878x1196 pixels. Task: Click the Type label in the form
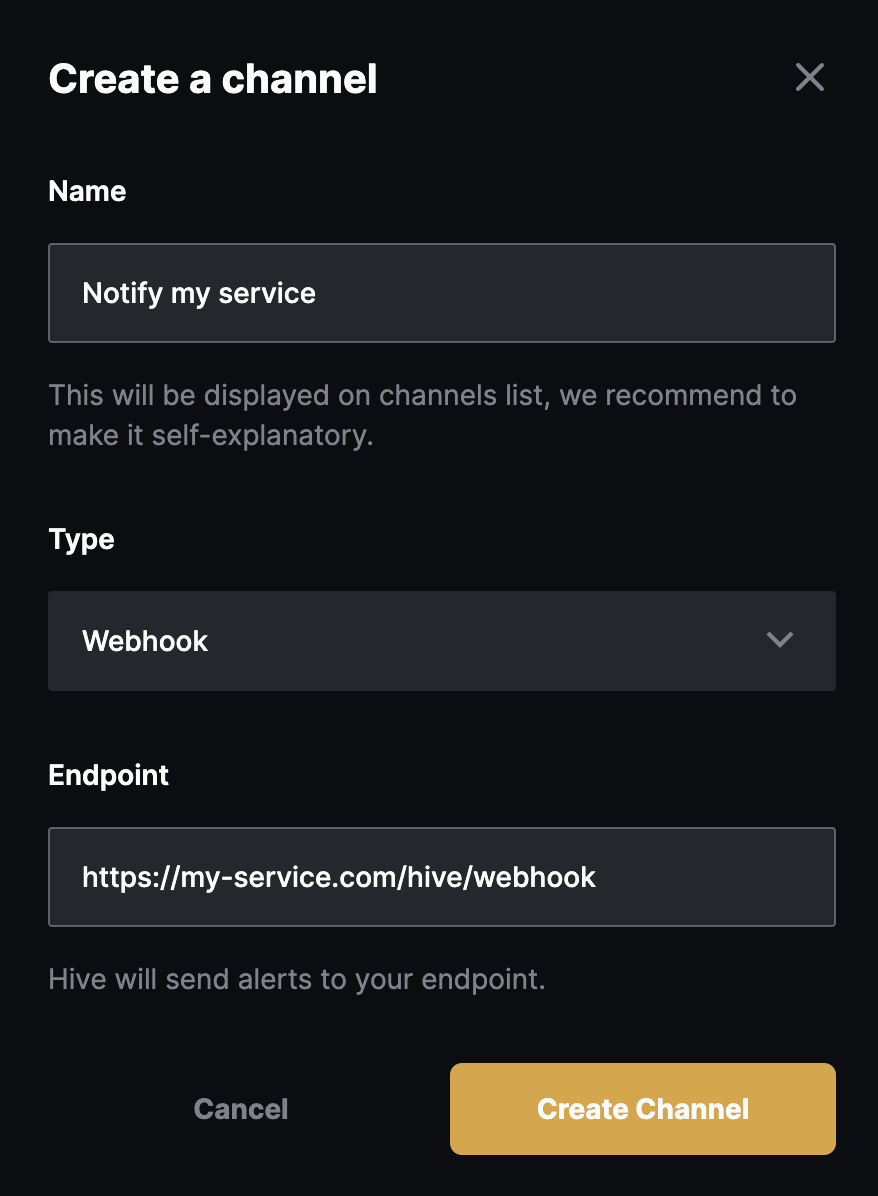tap(81, 539)
